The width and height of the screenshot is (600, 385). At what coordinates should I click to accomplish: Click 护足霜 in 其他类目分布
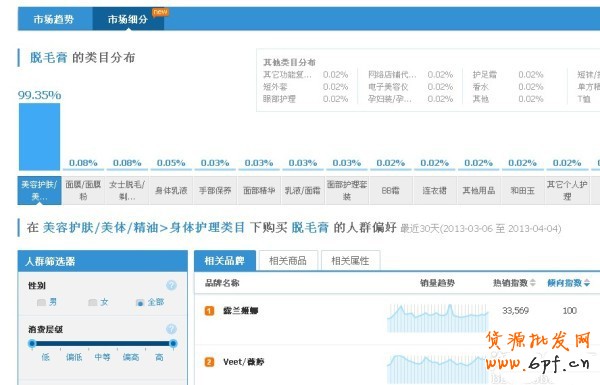click(x=484, y=75)
